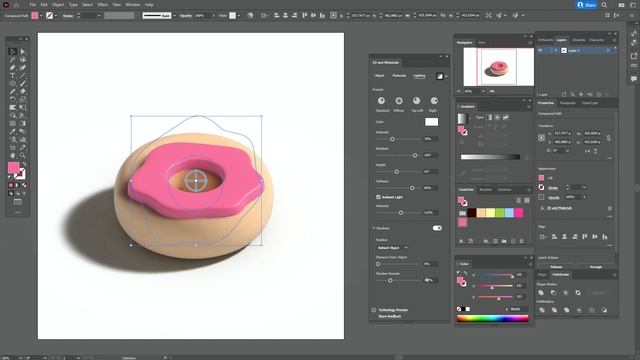Click the Share button

click(x=587, y=5)
